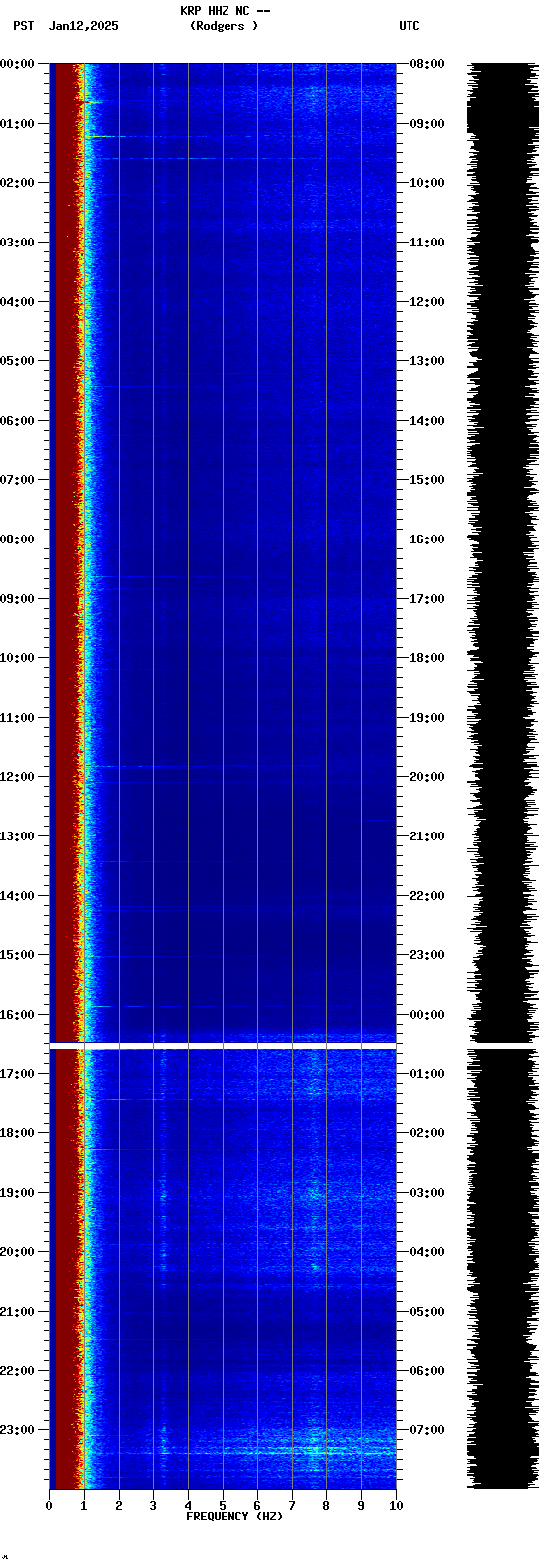Pick the '05:00' label on the UTC axis
Viewport: 546px width, 1568px height.
427,1312
